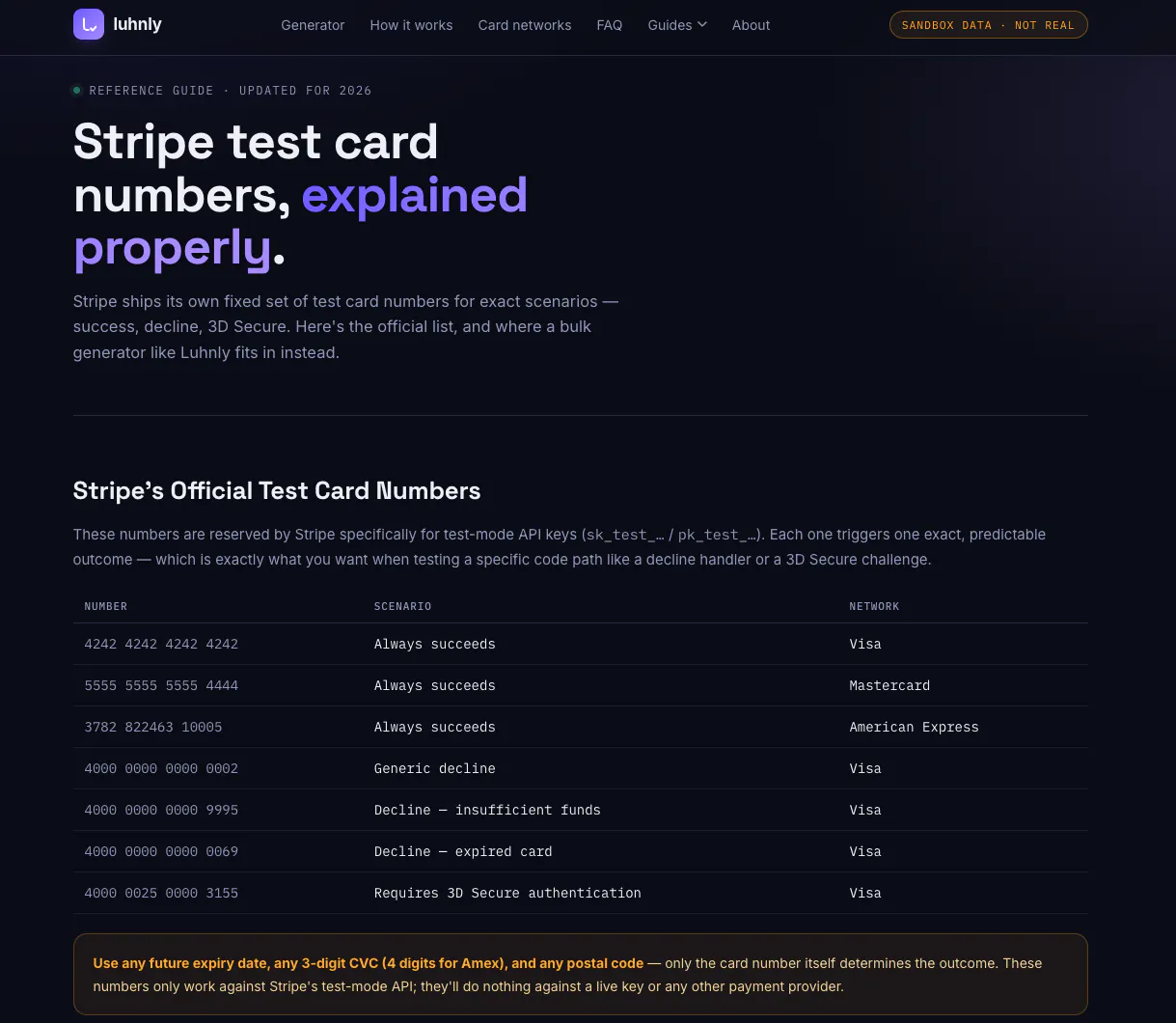This screenshot has width=1176, height=1023.
Task: Click the NETWORK column header
Action: click(874, 606)
